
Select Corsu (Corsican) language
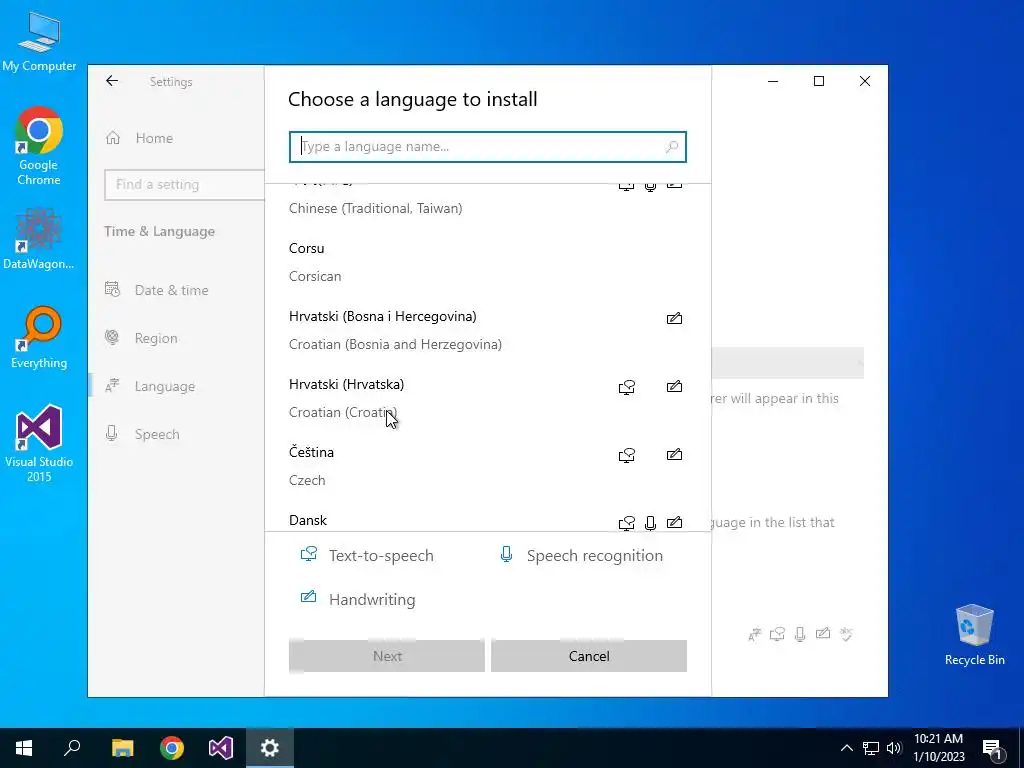point(487,262)
